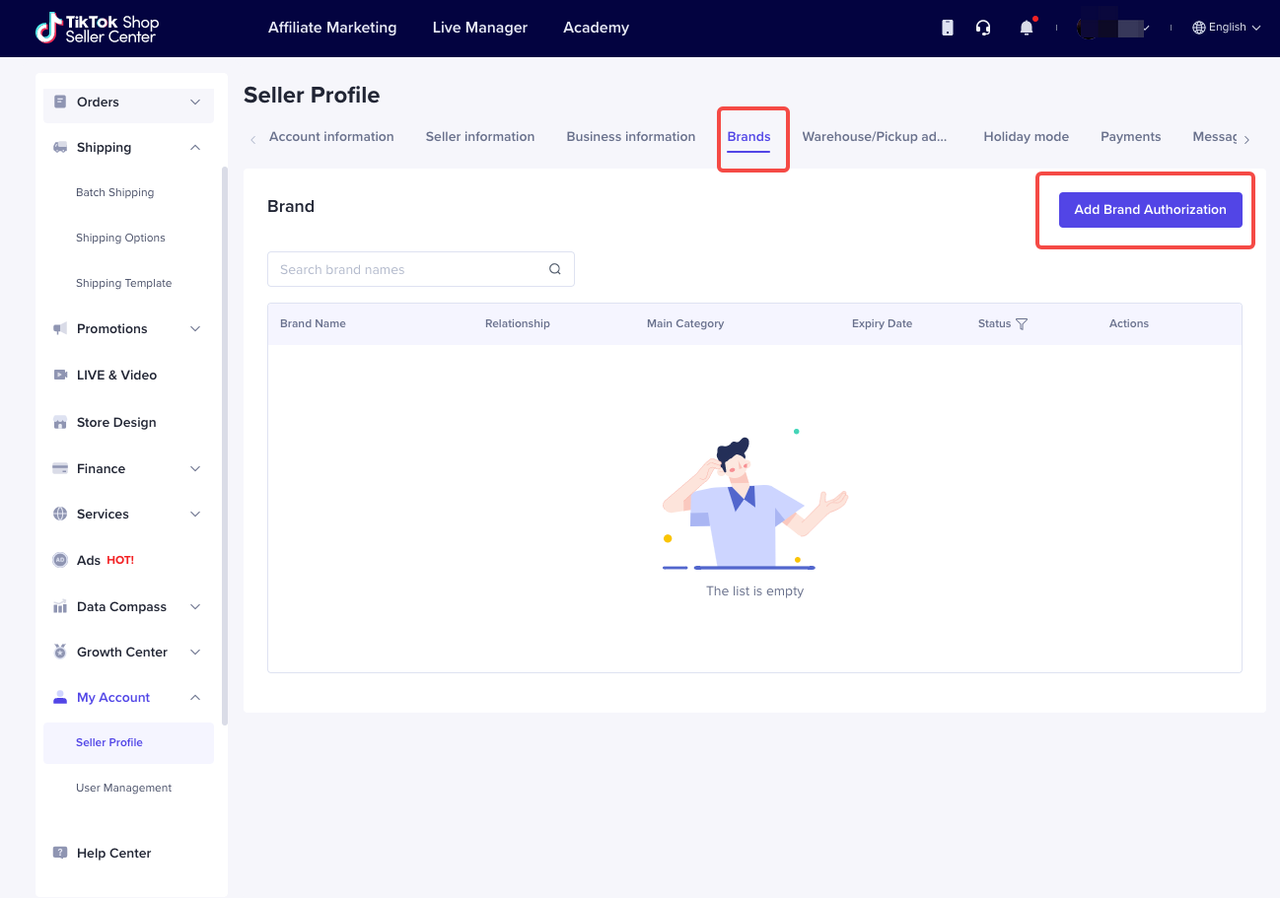Click the language globe icon
Image resolution: width=1280 pixels, height=898 pixels.
click(1199, 28)
